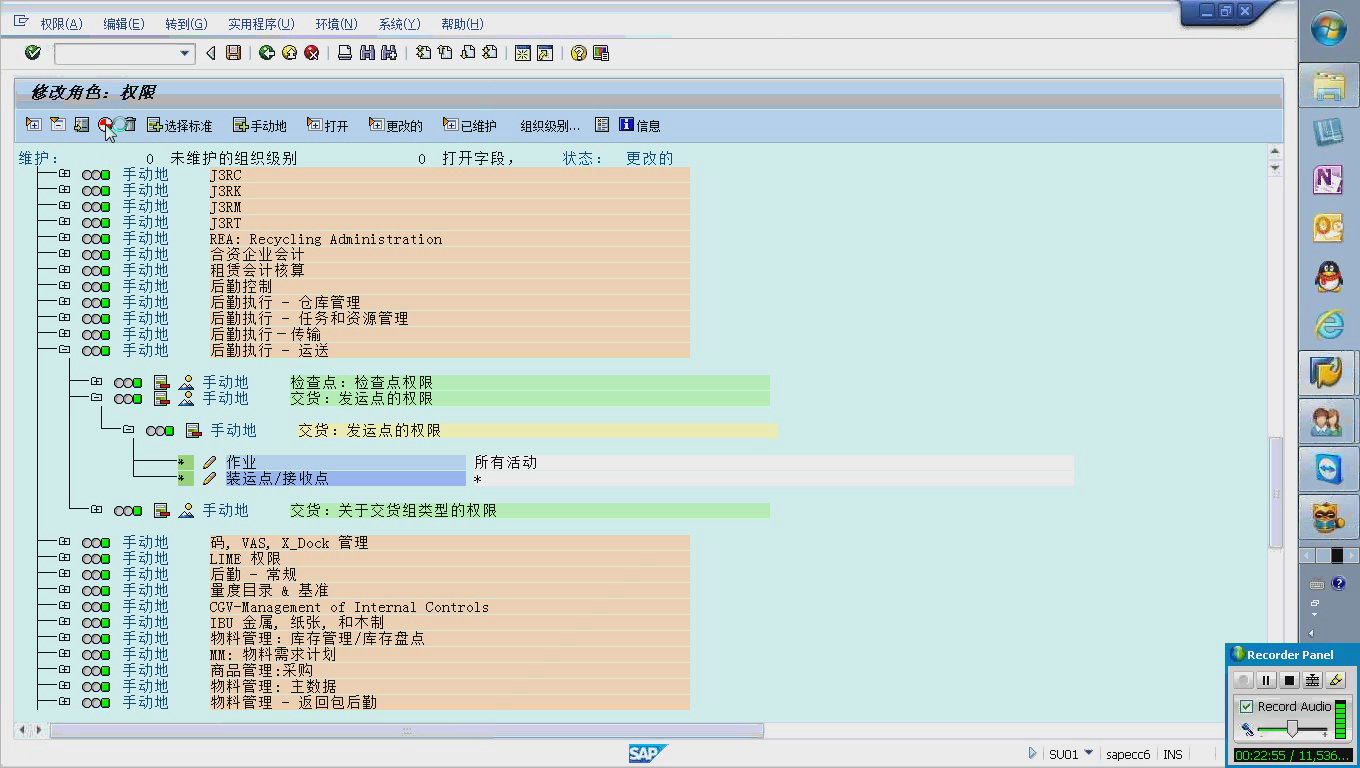The width and height of the screenshot is (1360, 768).
Task: Click the green Enter checkmark icon
Action: 33,53
